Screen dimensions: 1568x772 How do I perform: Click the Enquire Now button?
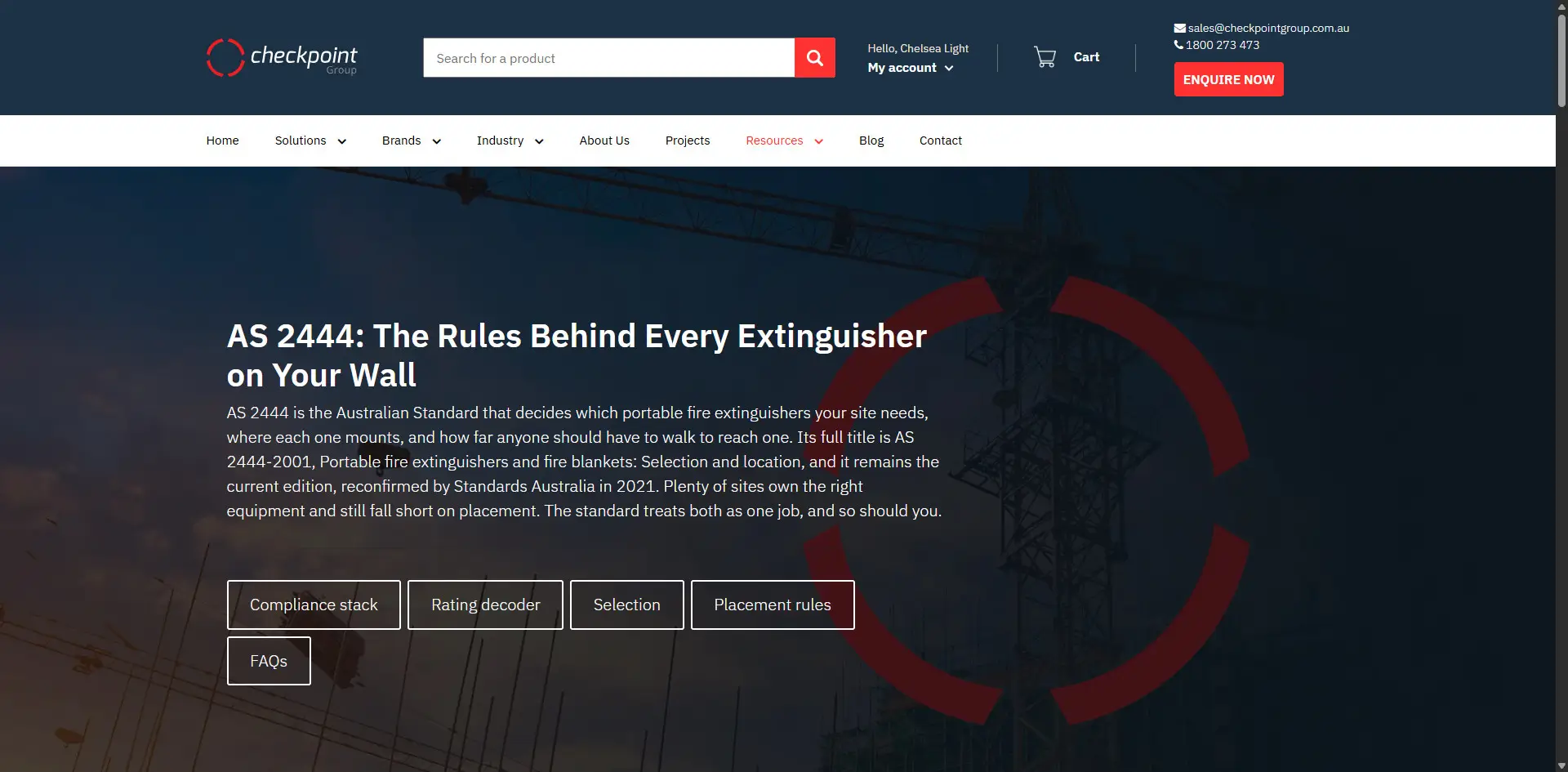tap(1229, 79)
